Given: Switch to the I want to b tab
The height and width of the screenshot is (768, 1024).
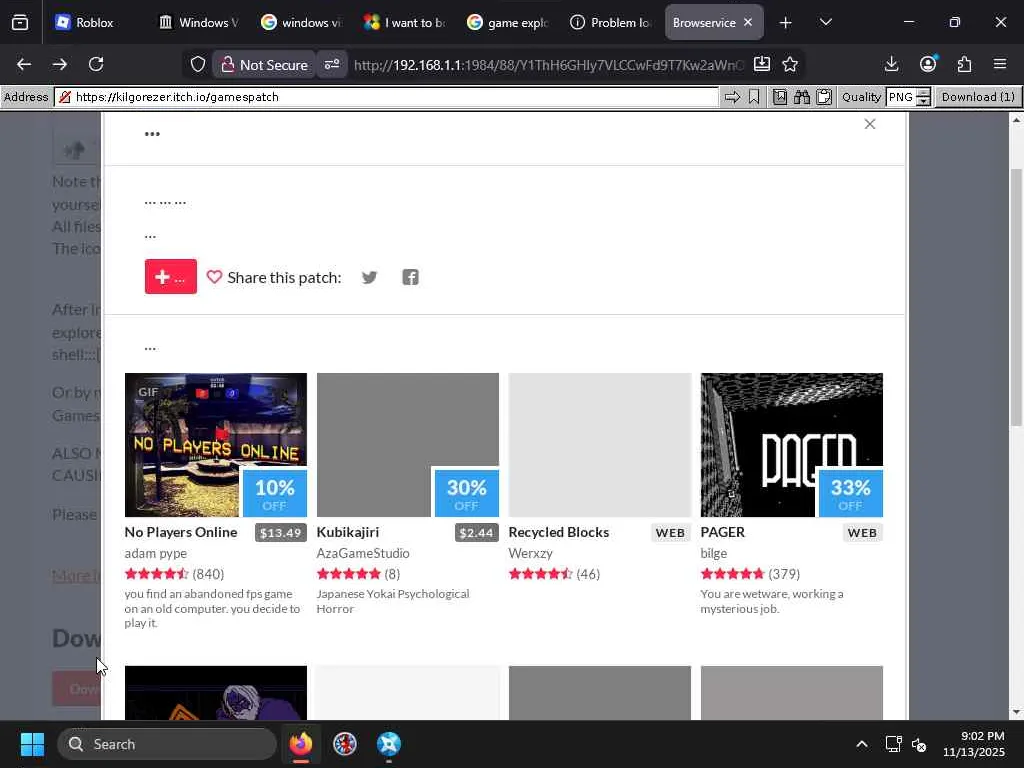Looking at the screenshot, I should click(406, 22).
